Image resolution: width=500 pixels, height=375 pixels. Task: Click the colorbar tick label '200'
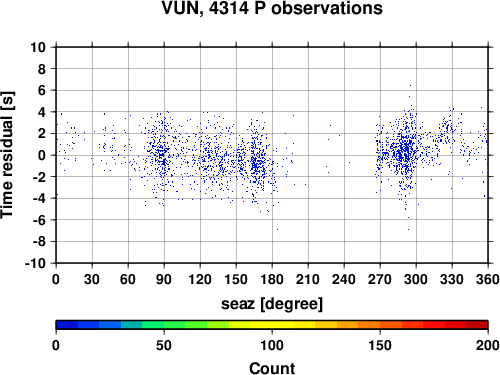(488, 345)
